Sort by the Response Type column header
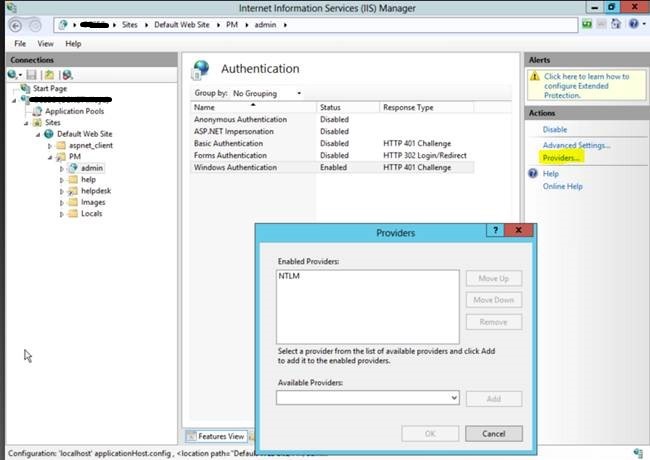 click(x=427, y=107)
